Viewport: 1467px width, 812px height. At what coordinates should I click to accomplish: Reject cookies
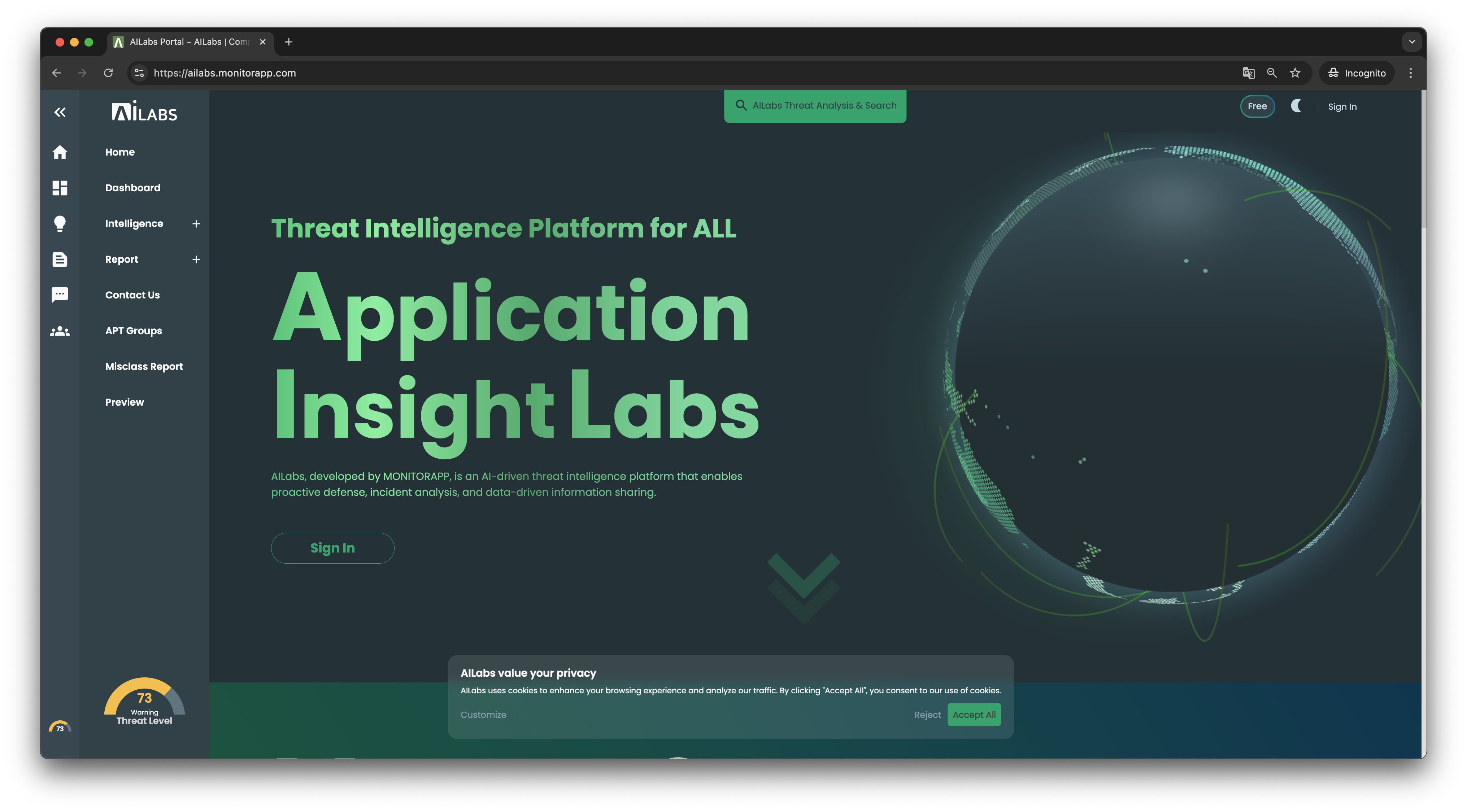tap(927, 715)
